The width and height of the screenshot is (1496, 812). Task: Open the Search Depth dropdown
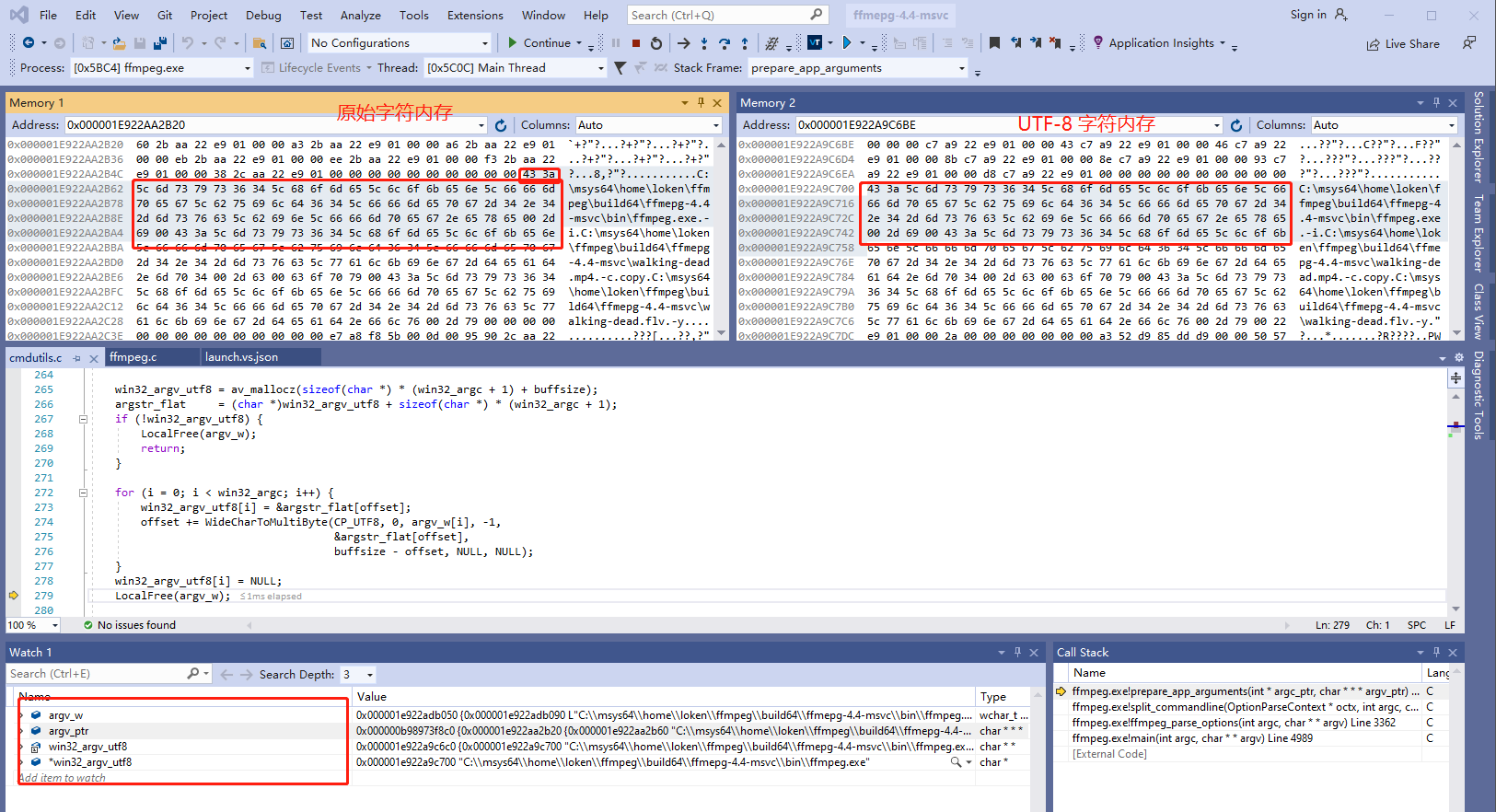pyautogui.click(x=369, y=675)
